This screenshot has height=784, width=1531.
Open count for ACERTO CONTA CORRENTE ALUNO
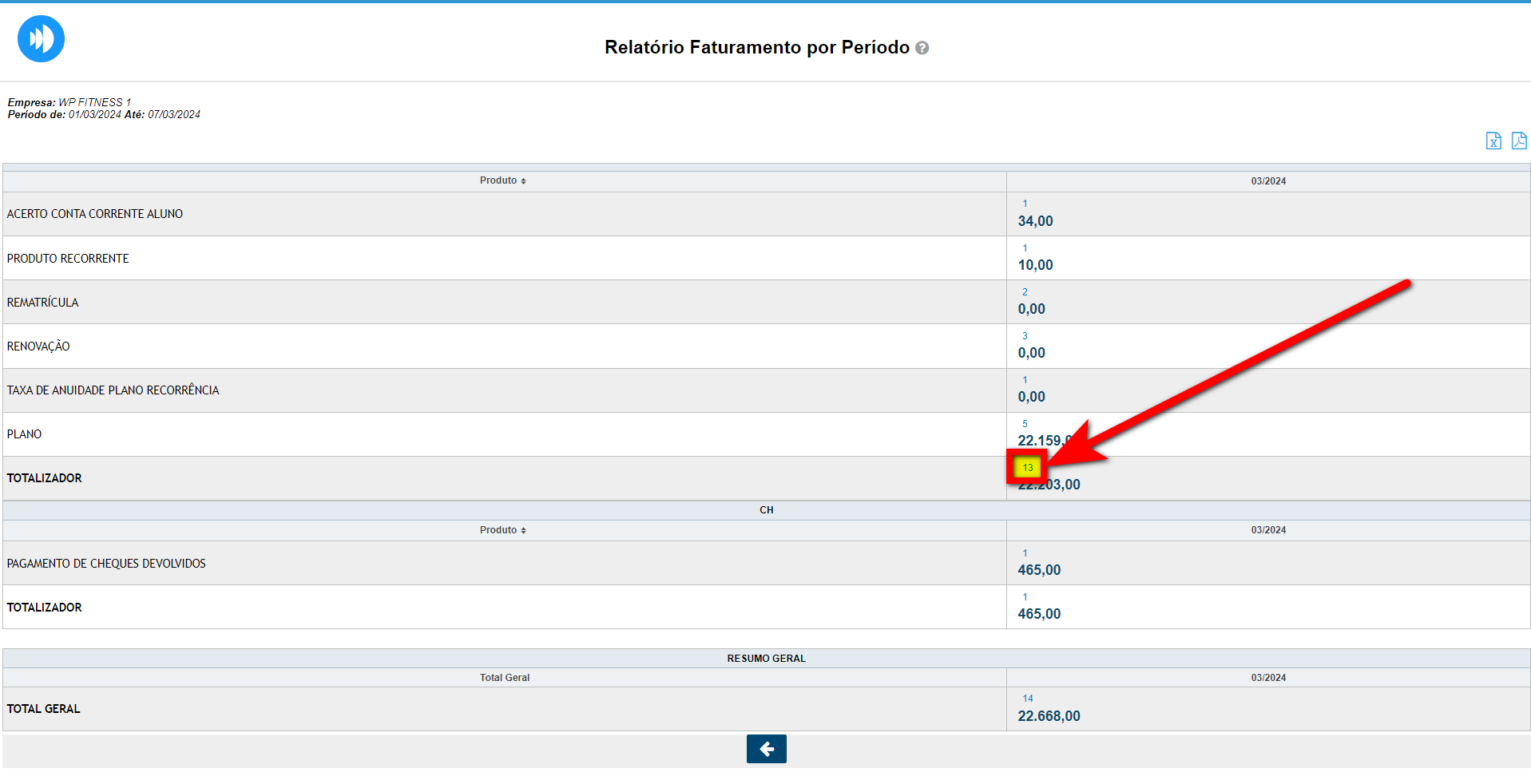click(1025, 204)
